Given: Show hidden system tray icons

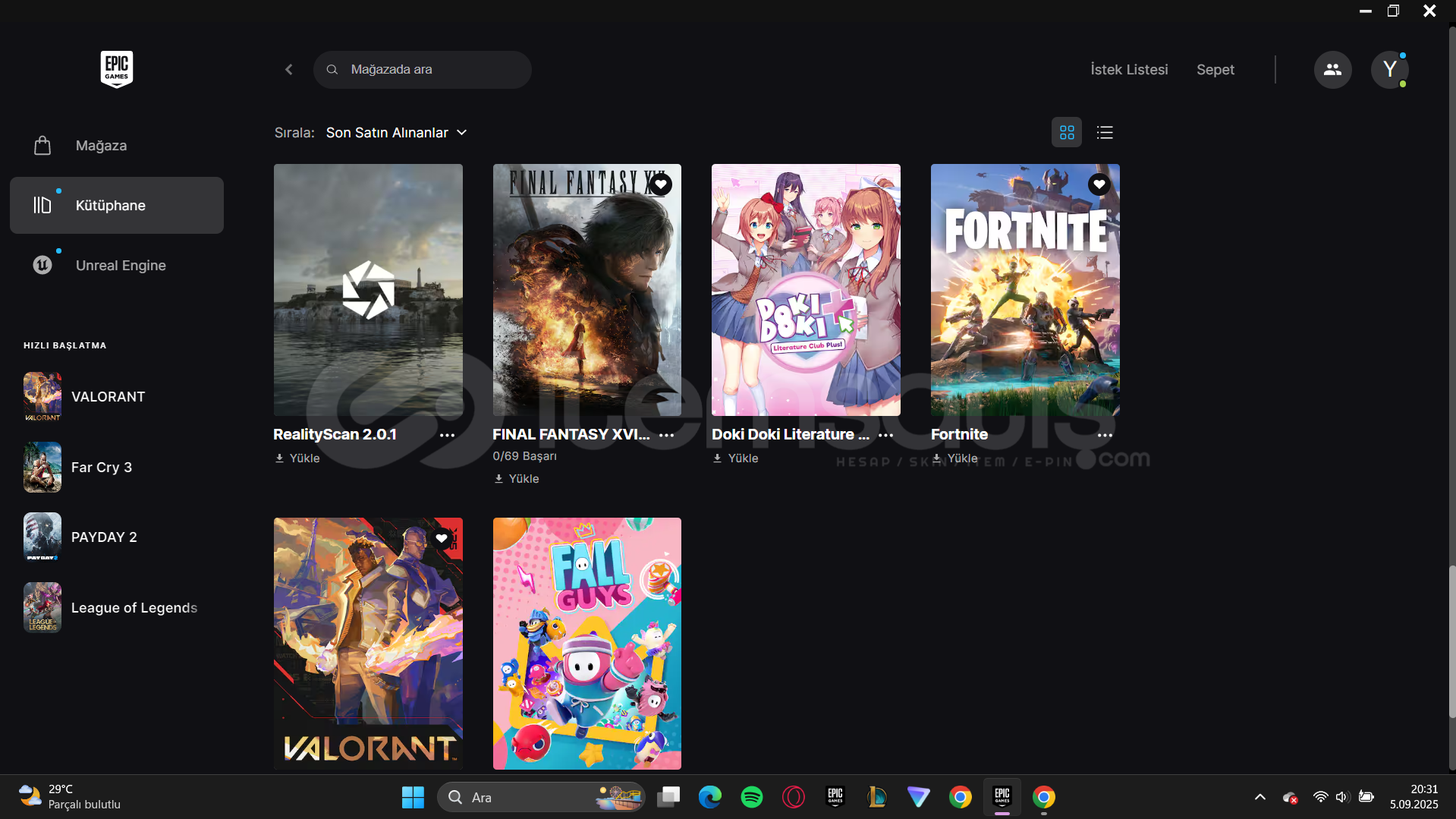Looking at the screenshot, I should [1260, 797].
